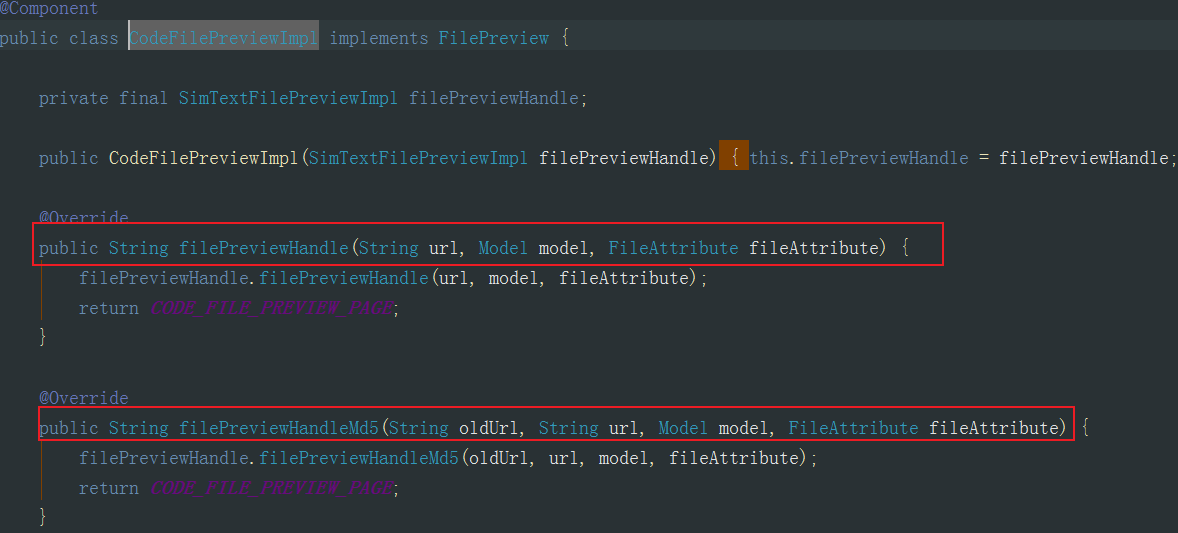Click SimTextFilePreviewImpl type in the private field declaration

coord(288,98)
